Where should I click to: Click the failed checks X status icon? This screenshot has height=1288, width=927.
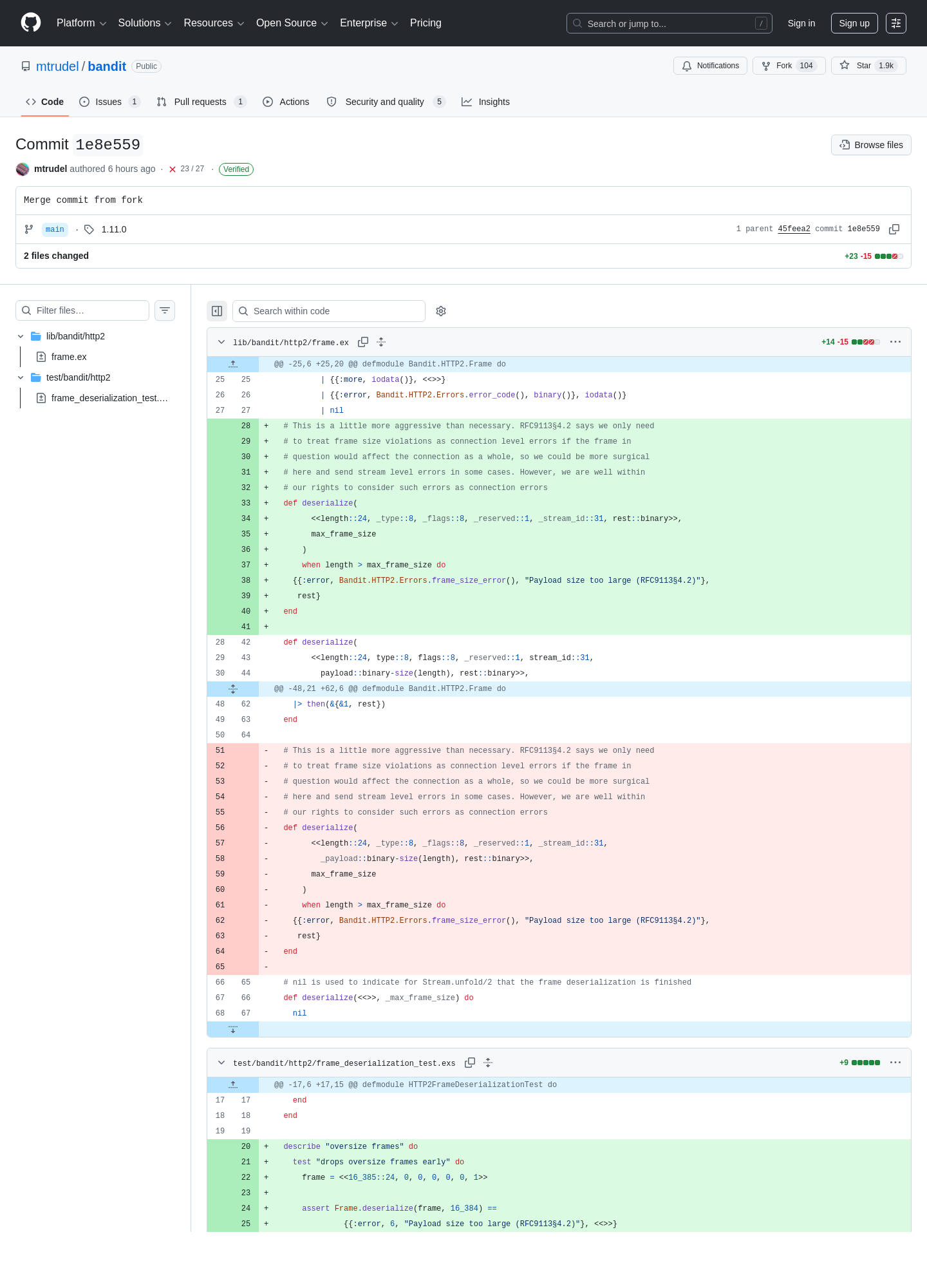(173, 169)
